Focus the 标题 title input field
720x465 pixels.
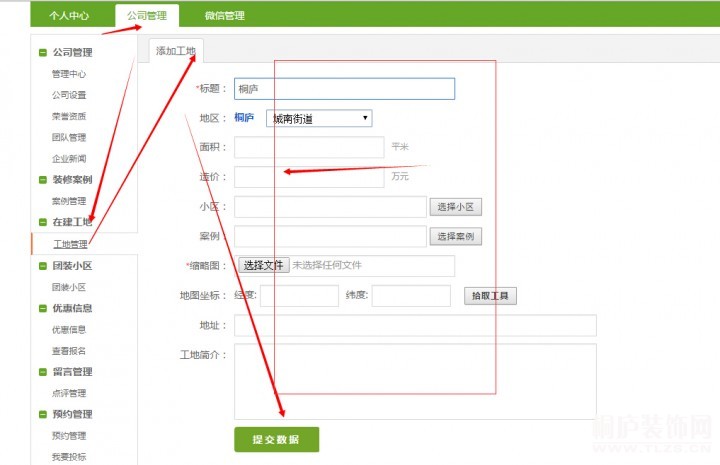click(x=344, y=89)
